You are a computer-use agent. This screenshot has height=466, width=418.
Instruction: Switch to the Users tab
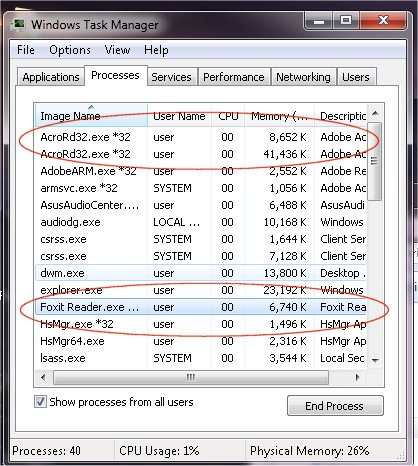tap(356, 77)
